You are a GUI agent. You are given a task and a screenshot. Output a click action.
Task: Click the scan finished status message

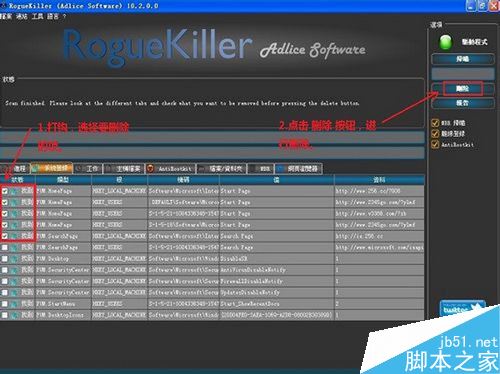click(182, 103)
